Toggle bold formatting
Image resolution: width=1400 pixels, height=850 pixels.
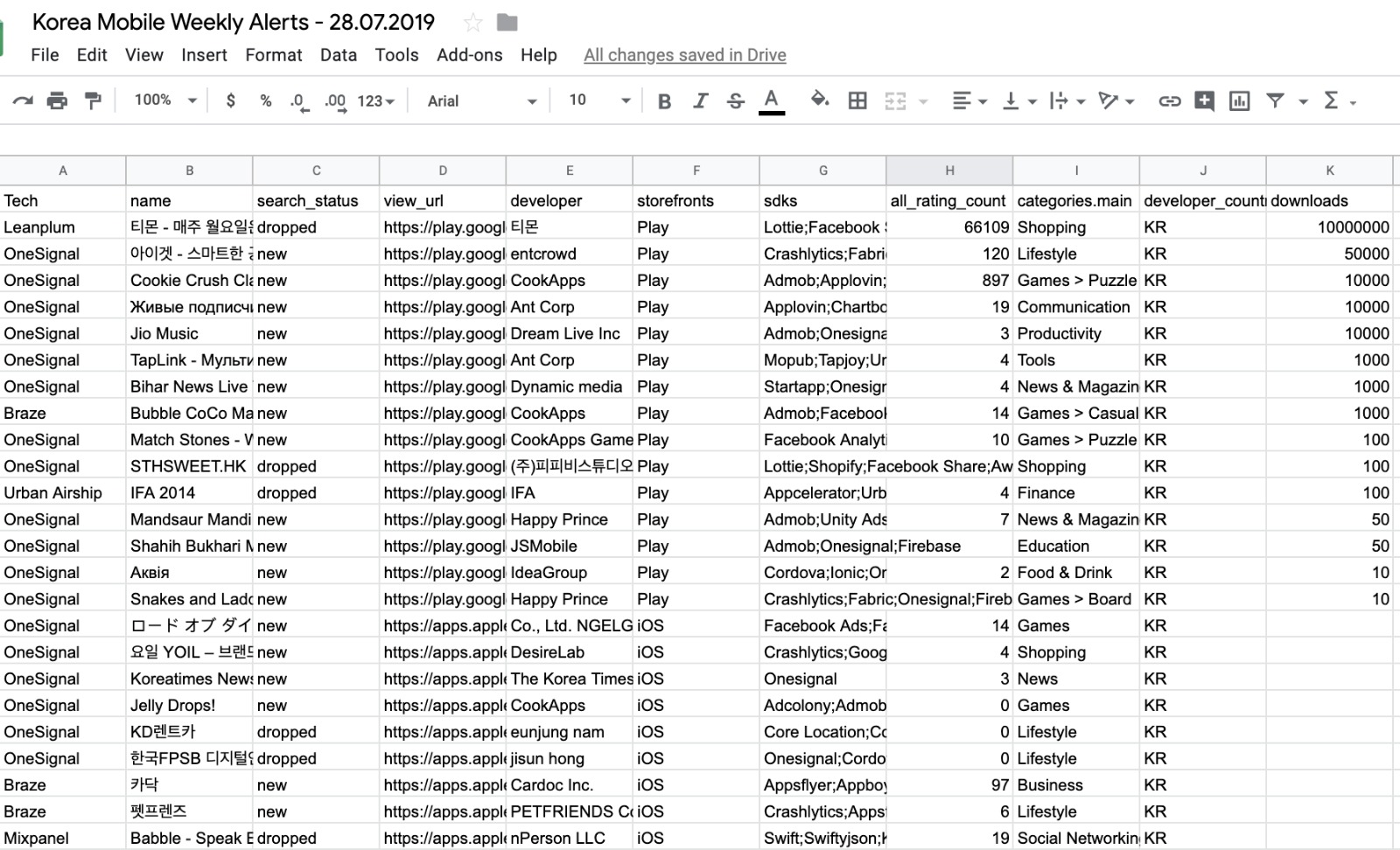tap(664, 101)
